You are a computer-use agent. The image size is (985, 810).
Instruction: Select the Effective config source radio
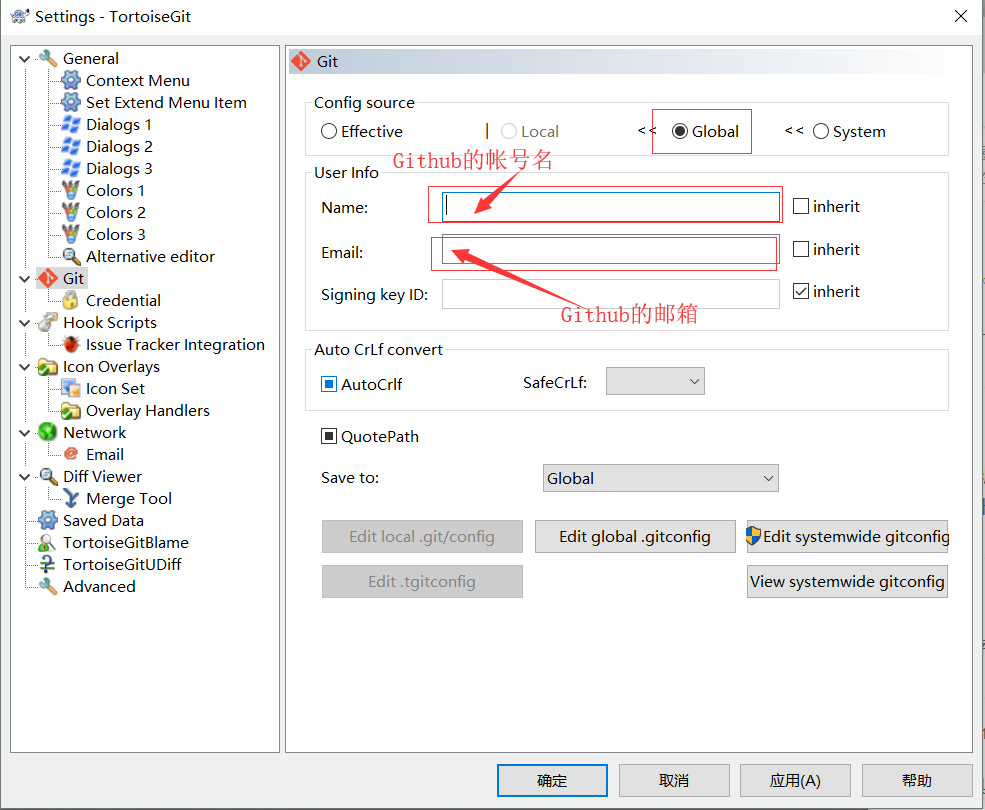(x=329, y=132)
